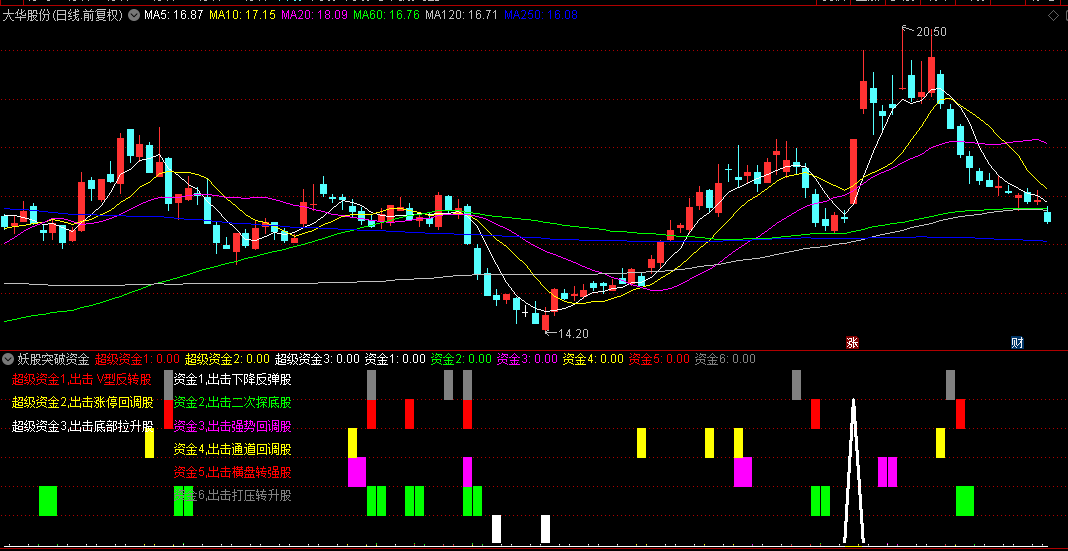Click label 资金5,出击横盘转强股
This screenshot has width=1068, height=551.
tap(232, 472)
